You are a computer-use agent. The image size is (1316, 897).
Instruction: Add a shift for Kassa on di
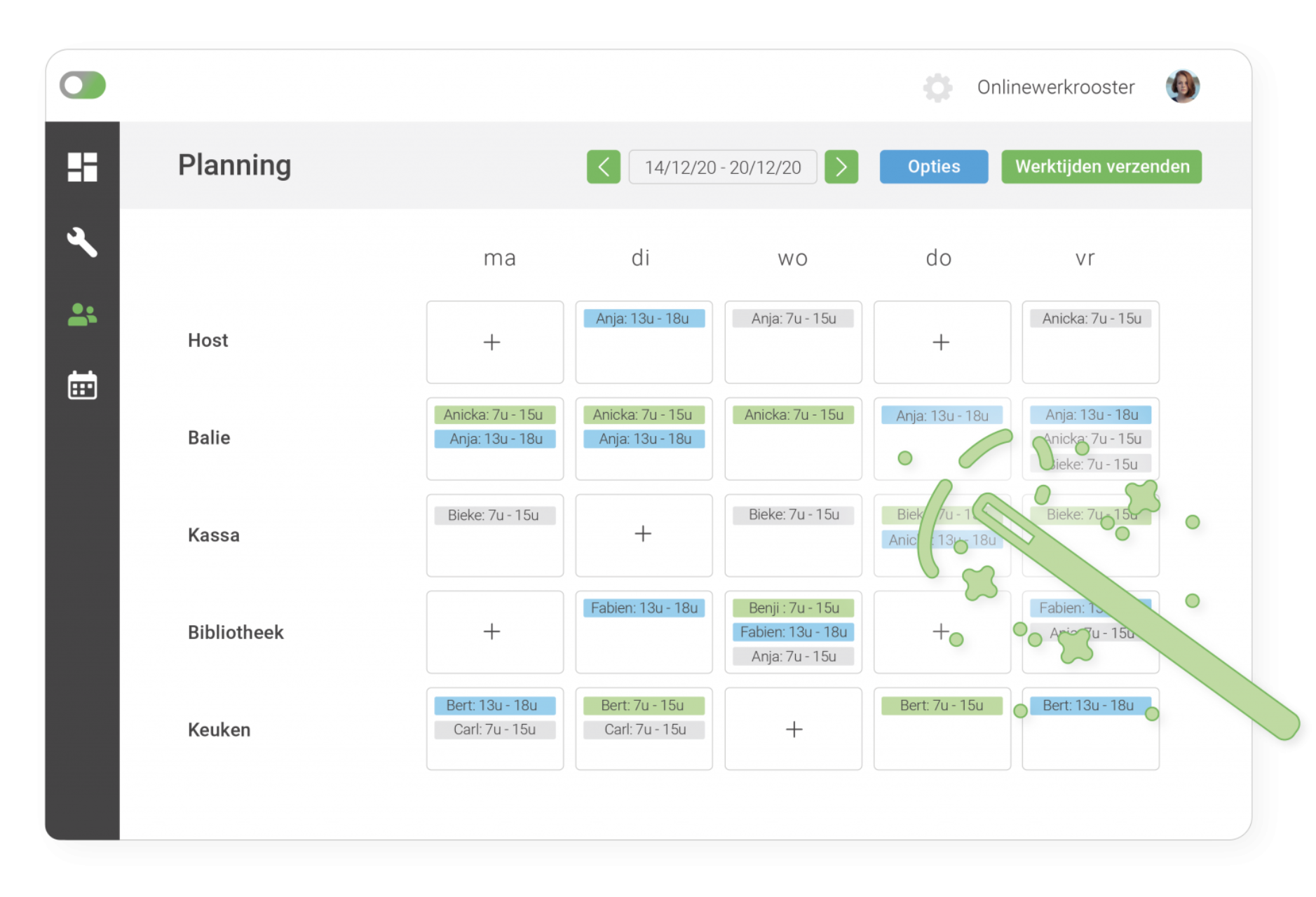coord(643,534)
